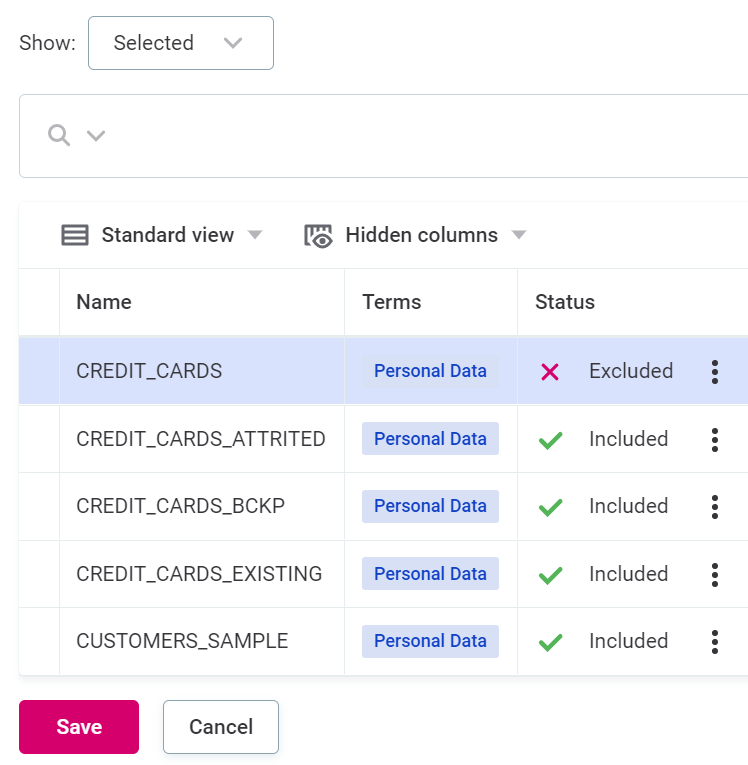Open kebab menu for CREDIT_CARDS_BCKP row
Image resolution: width=748 pixels, height=765 pixels.
[x=714, y=506]
